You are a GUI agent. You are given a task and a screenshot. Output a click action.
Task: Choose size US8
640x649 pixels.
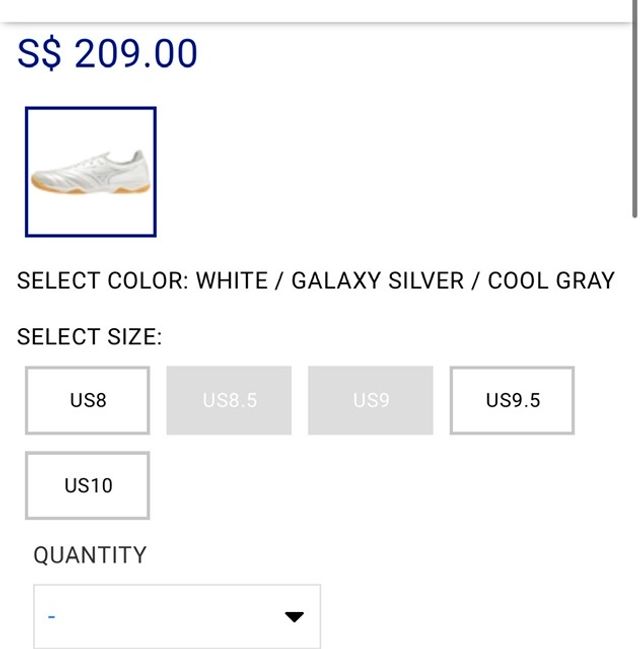88,400
